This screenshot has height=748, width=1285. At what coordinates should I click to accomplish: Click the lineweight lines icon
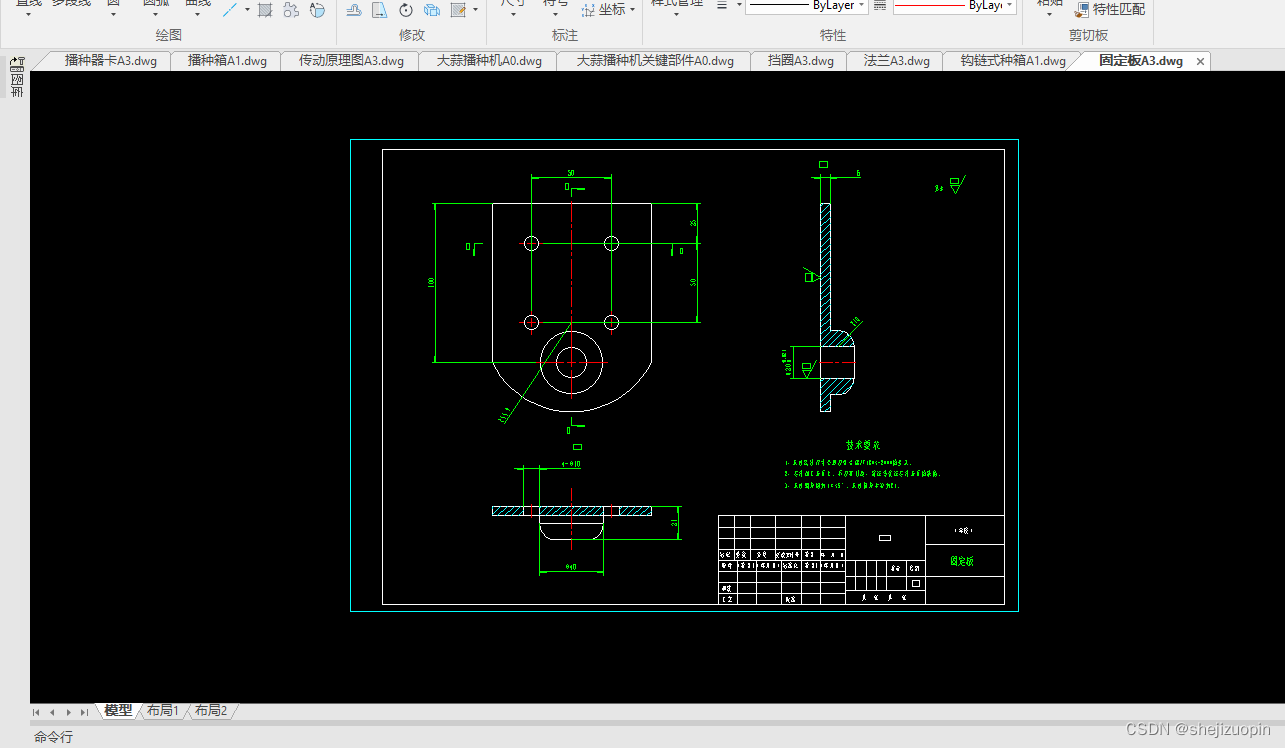[x=722, y=6]
